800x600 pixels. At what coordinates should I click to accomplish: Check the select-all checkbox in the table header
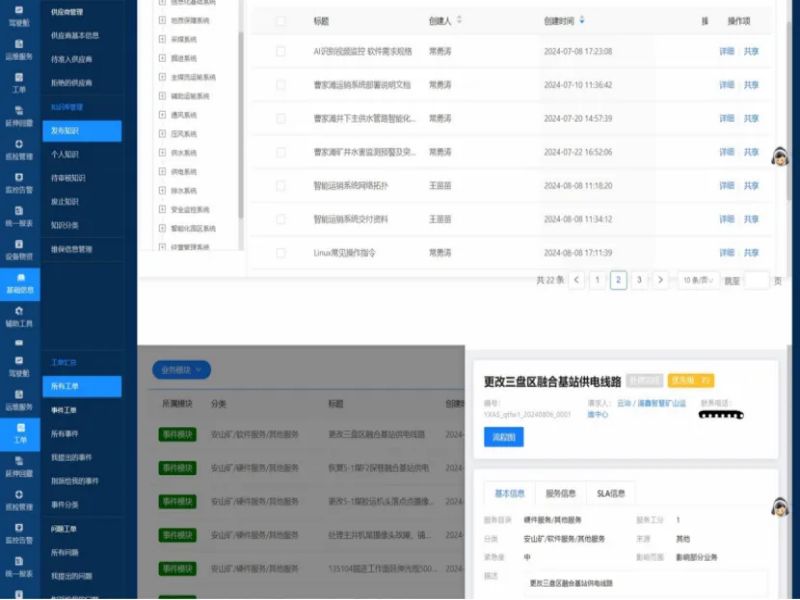[x=281, y=21]
